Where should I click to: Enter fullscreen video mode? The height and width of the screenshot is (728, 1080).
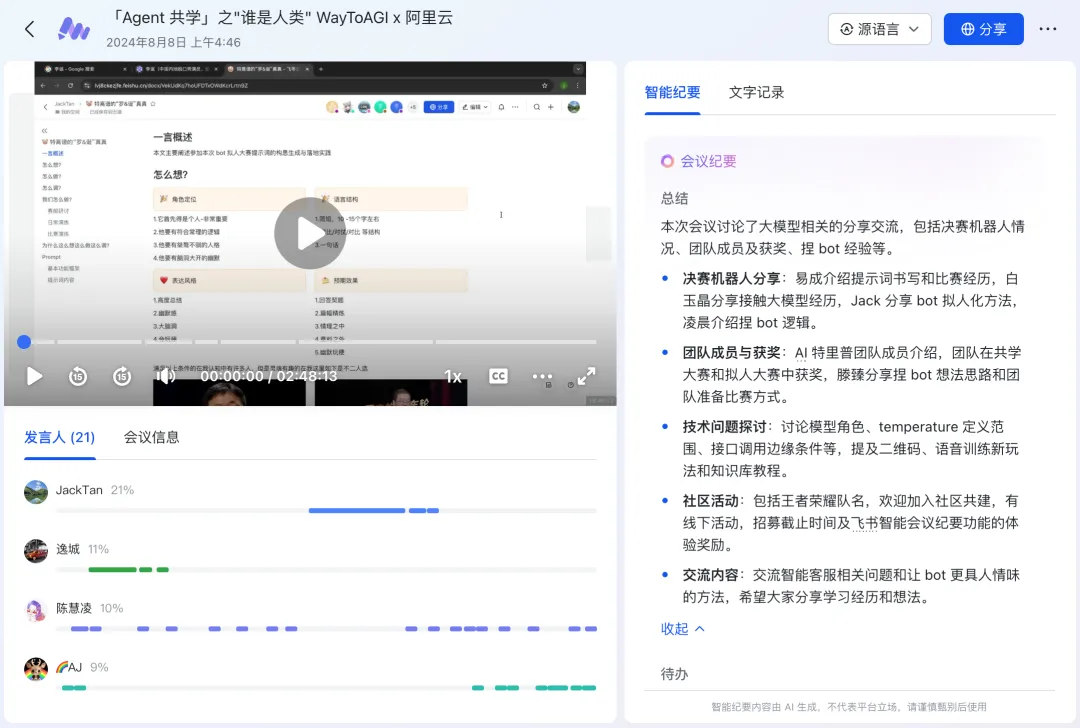(x=586, y=376)
